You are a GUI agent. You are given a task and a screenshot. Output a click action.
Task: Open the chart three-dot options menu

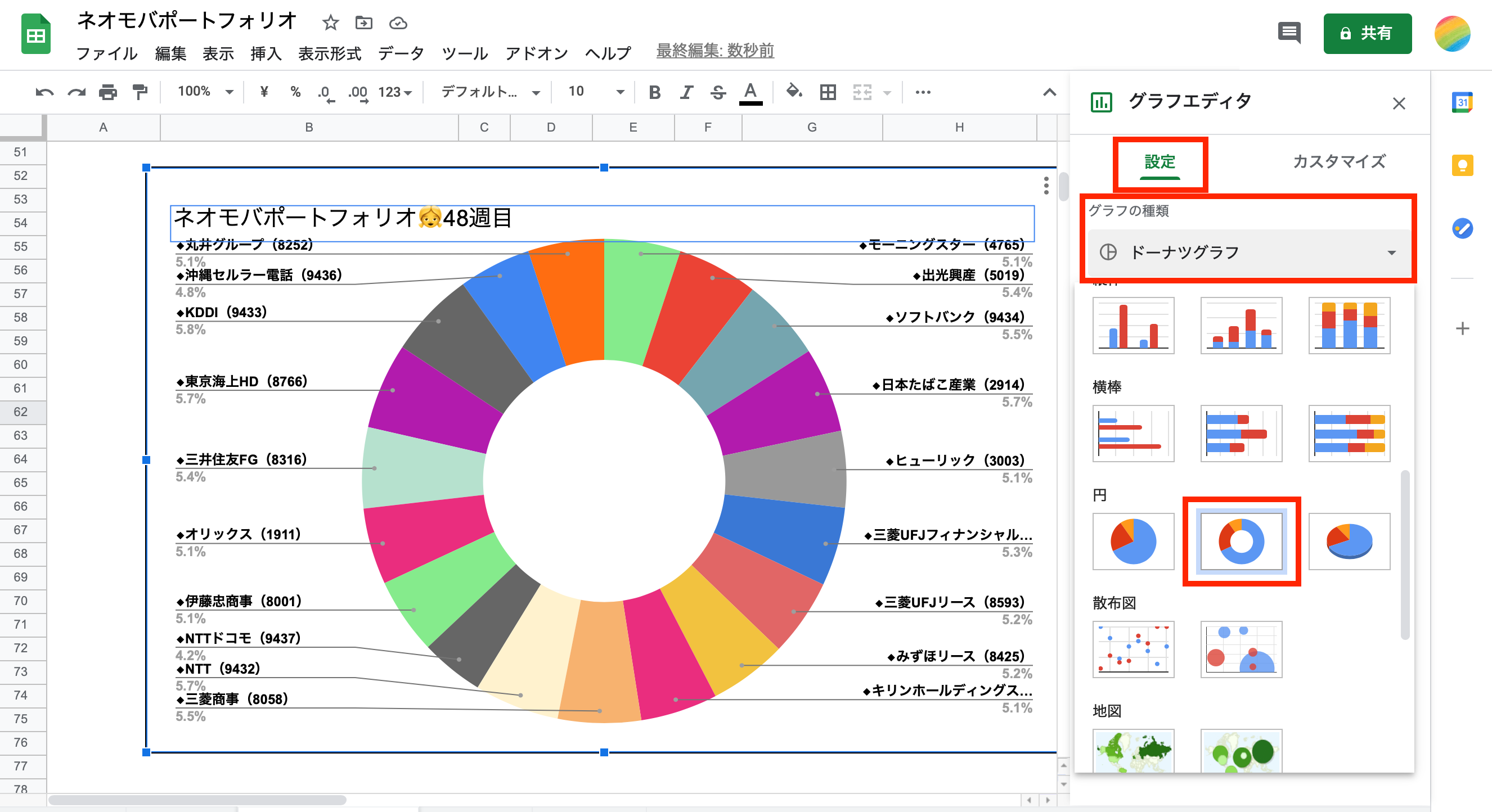point(1045,185)
